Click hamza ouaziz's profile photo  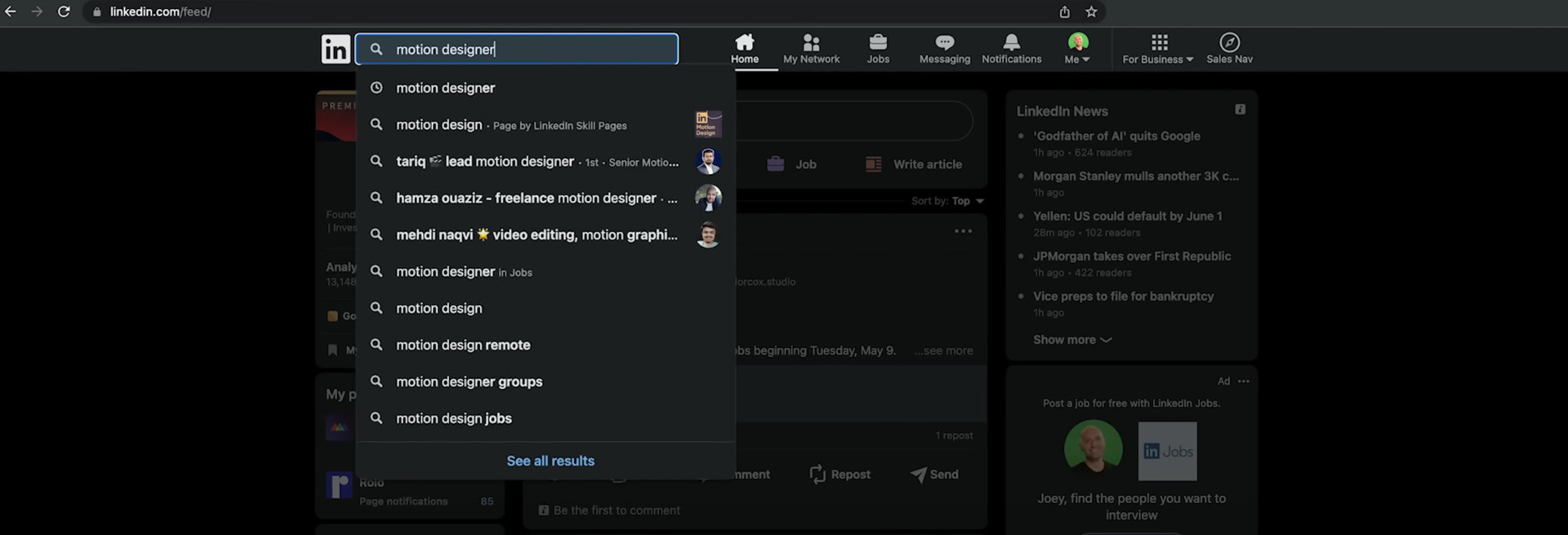(708, 198)
